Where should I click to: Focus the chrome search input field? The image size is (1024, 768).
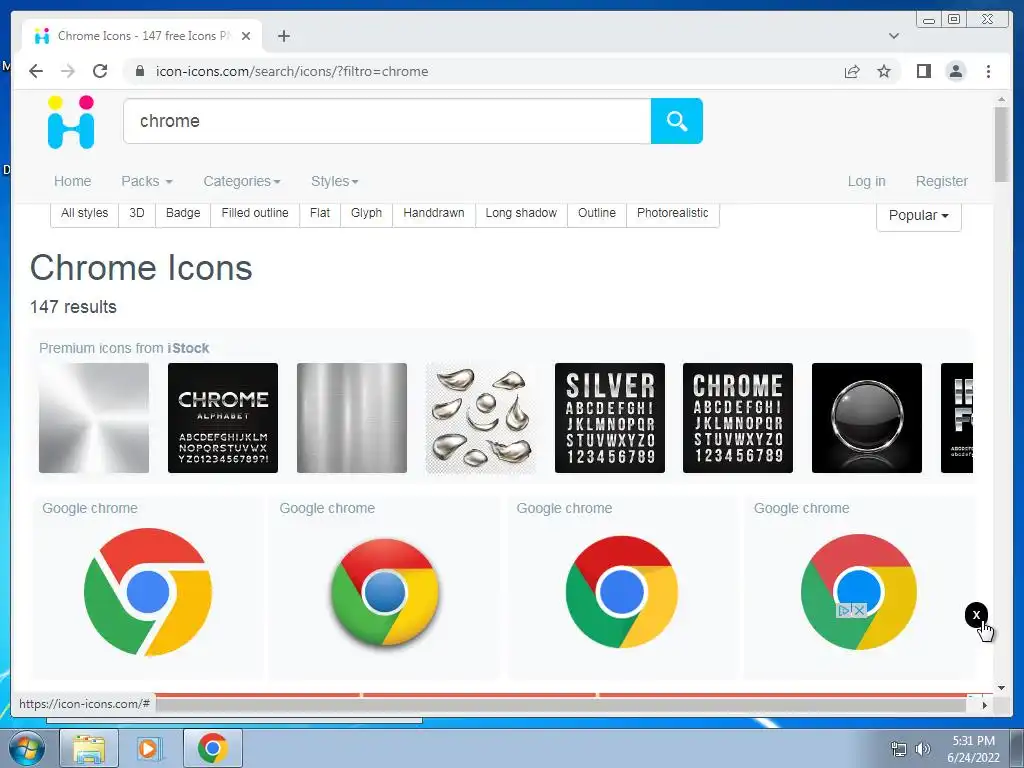(387, 121)
